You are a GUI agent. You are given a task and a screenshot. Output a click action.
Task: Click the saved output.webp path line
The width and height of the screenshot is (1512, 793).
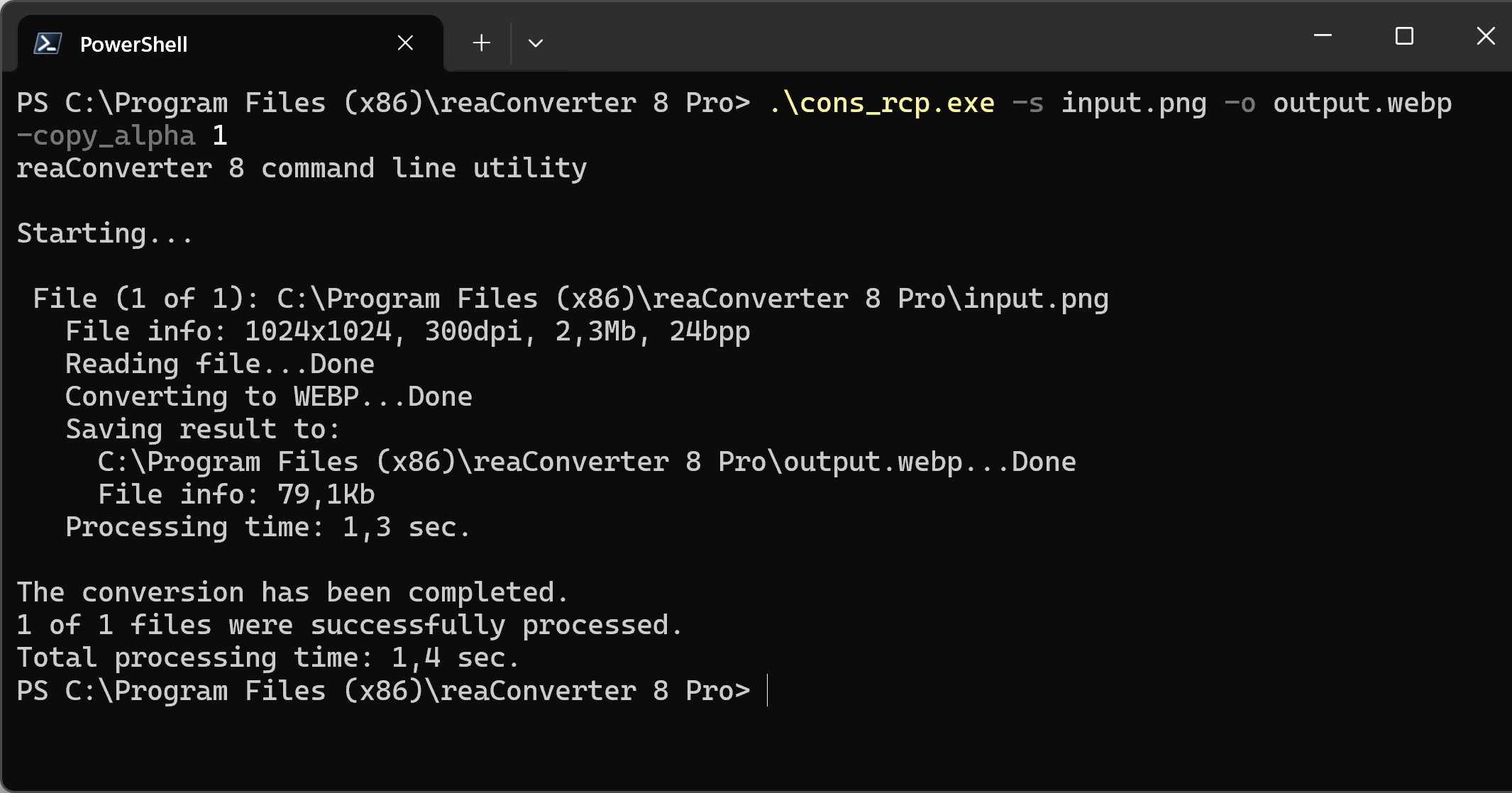586,462
